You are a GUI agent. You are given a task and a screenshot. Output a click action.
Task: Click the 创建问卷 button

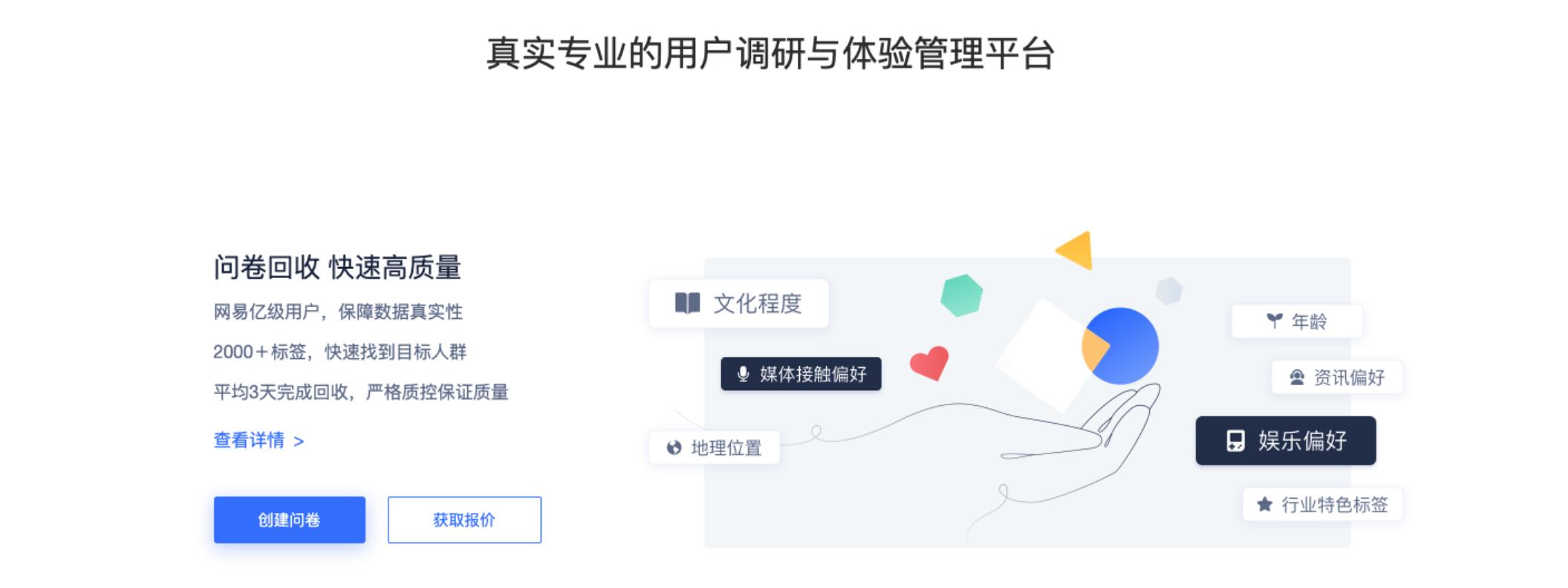click(289, 520)
